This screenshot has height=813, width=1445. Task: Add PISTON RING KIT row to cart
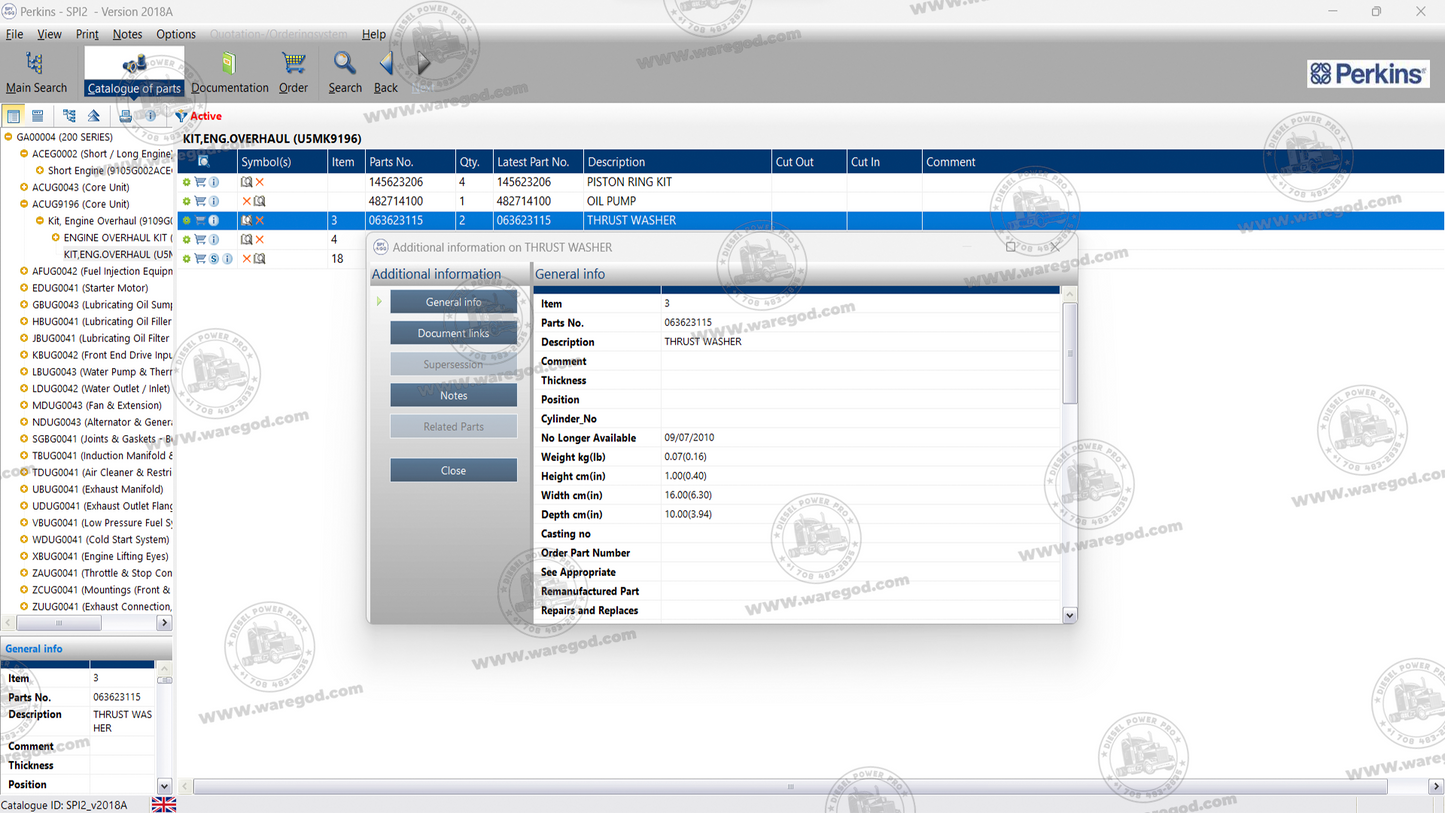point(200,182)
